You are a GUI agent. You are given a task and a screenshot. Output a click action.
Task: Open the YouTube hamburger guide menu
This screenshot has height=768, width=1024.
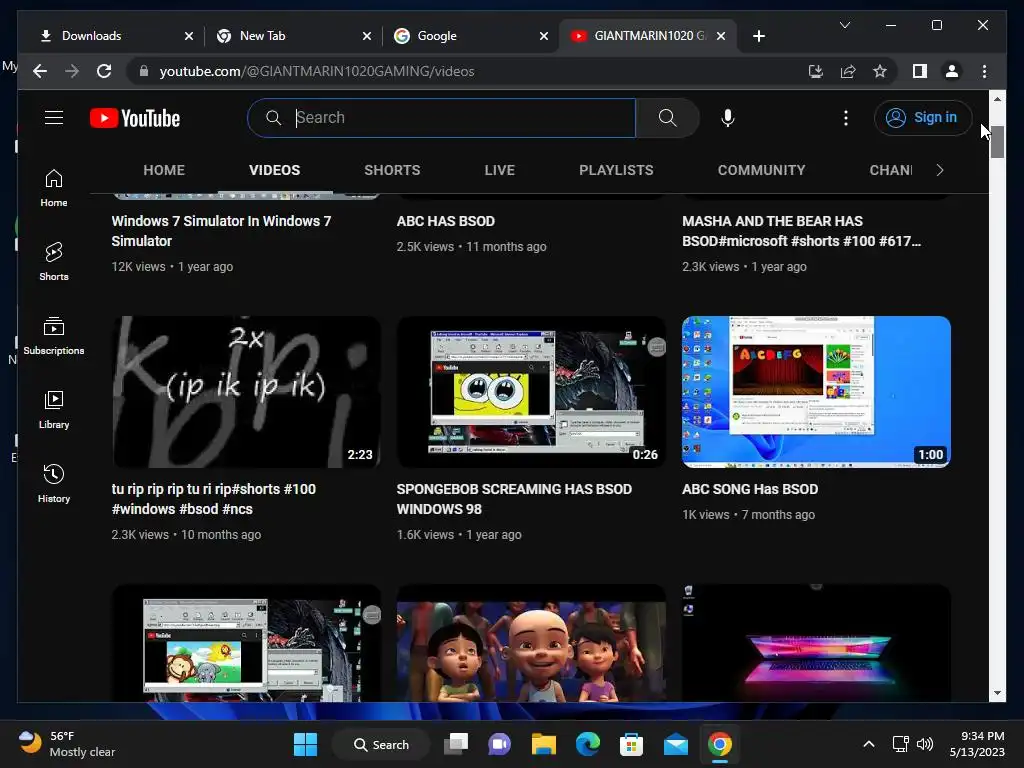pos(54,118)
